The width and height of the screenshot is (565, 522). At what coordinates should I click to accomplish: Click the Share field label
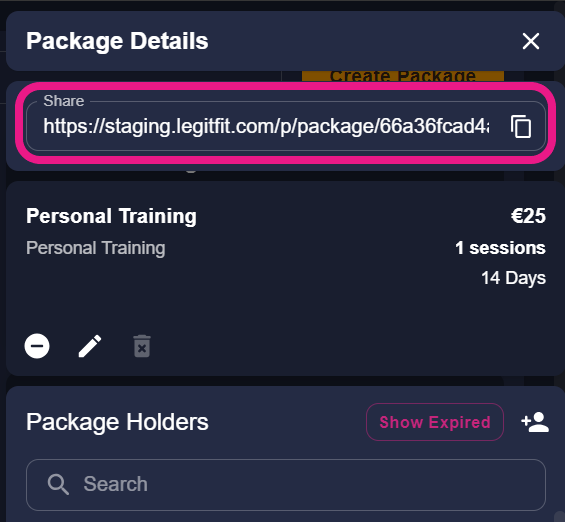[x=64, y=101]
